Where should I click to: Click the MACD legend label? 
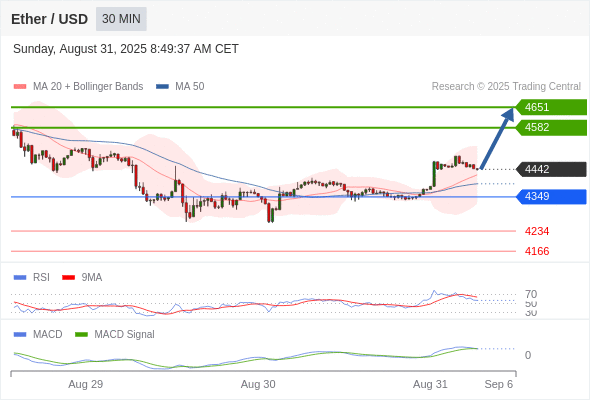click(47, 335)
